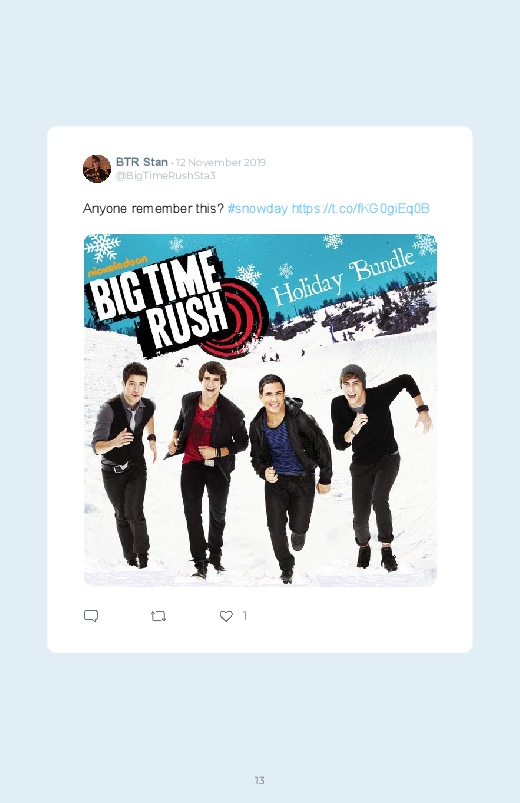This screenshot has height=803, width=520.
Task: Click the reply speech bubble icon
Action: tap(91, 616)
